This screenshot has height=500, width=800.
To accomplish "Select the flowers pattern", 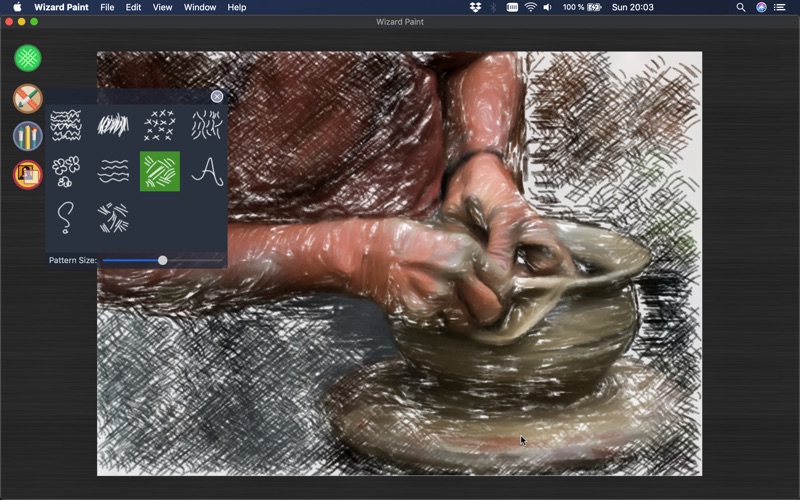I will 66,171.
